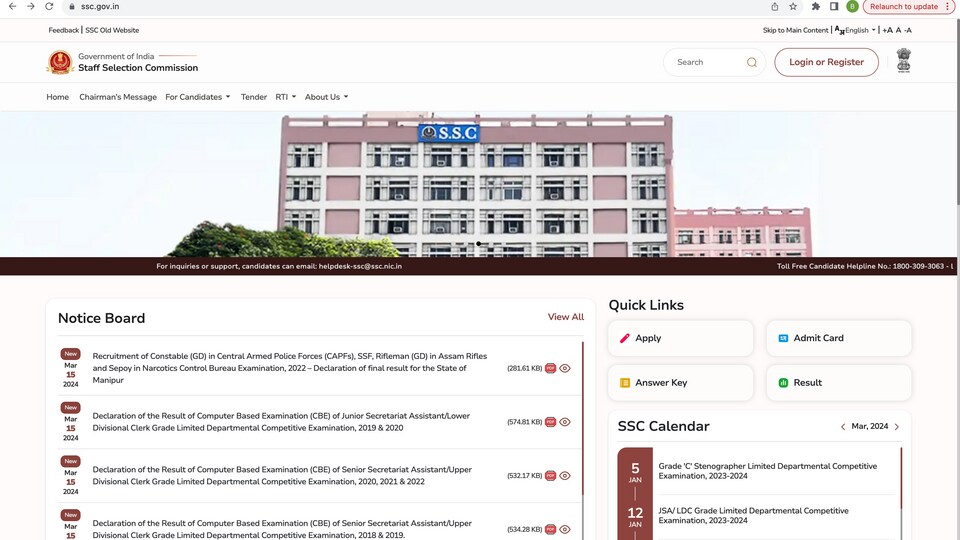Viewport: 960px width, 540px height.
Task: Reset font size with A
Action: click(898, 30)
